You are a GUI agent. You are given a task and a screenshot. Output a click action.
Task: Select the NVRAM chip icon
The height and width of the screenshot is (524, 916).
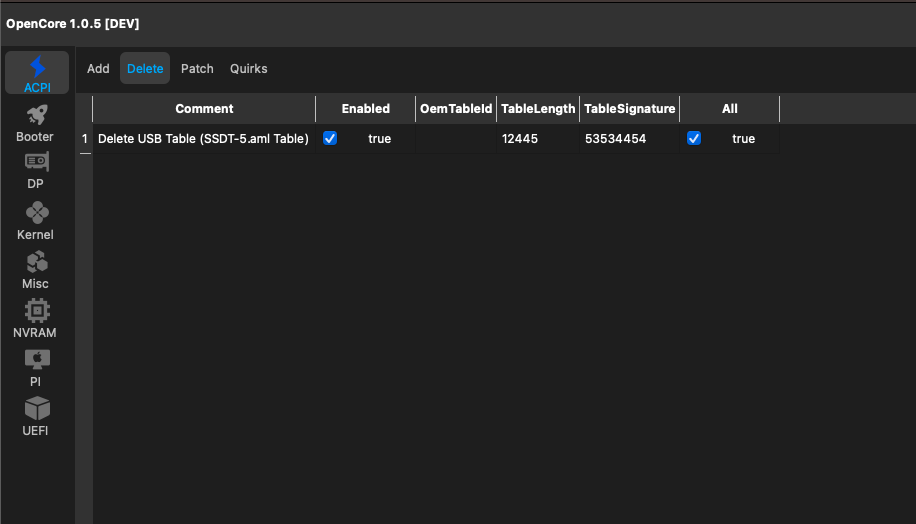click(x=36, y=311)
